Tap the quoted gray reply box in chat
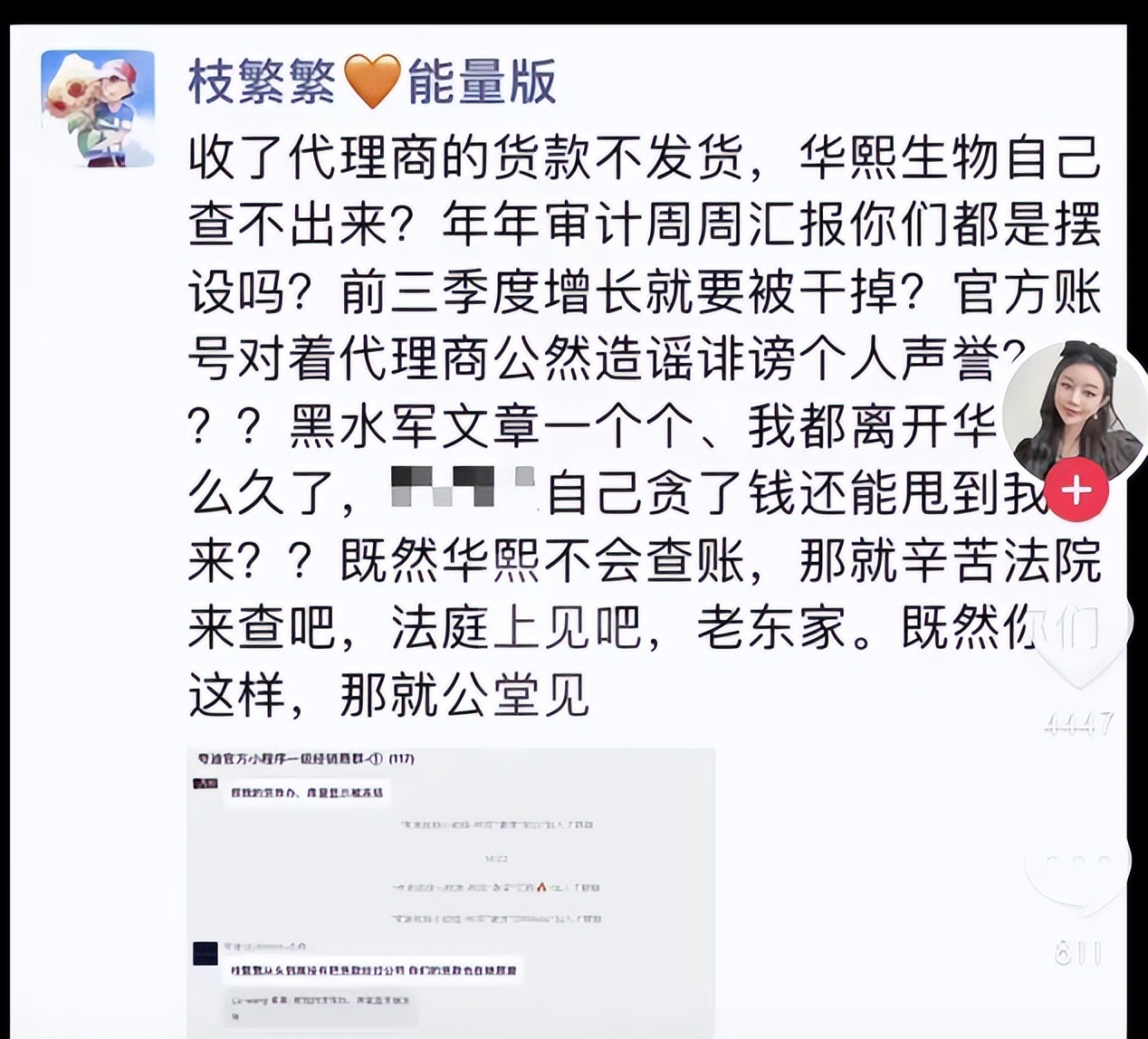Image resolution: width=1148 pixels, height=1039 pixels. coord(320,1006)
